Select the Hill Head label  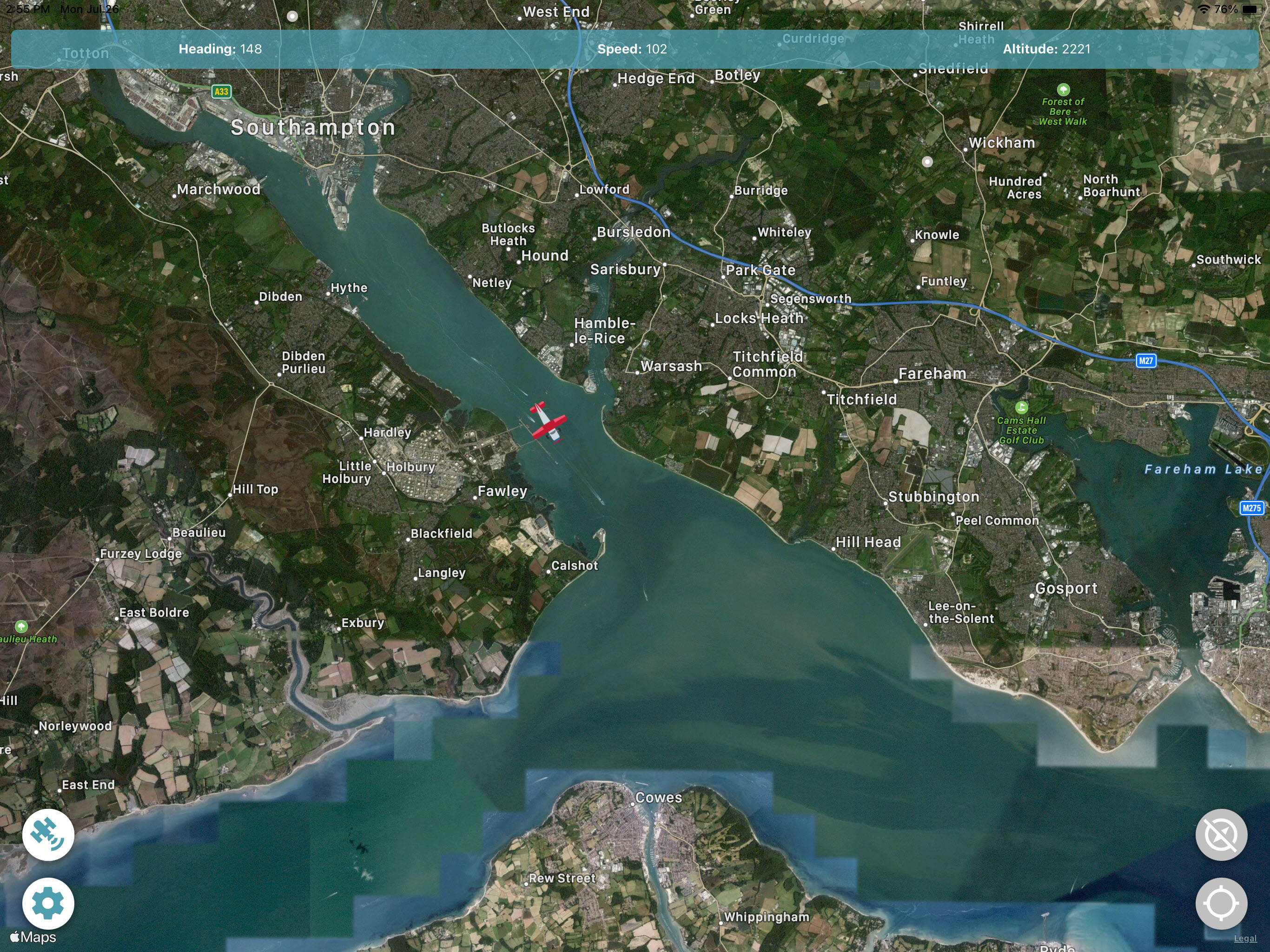(868, 542)
